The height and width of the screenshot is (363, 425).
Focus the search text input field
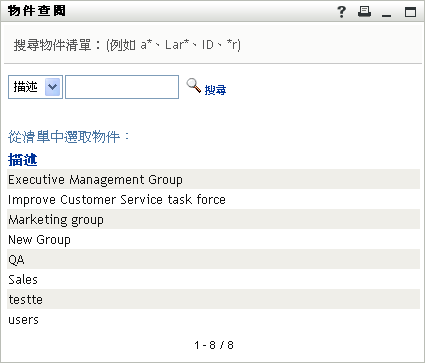[122, 87]
